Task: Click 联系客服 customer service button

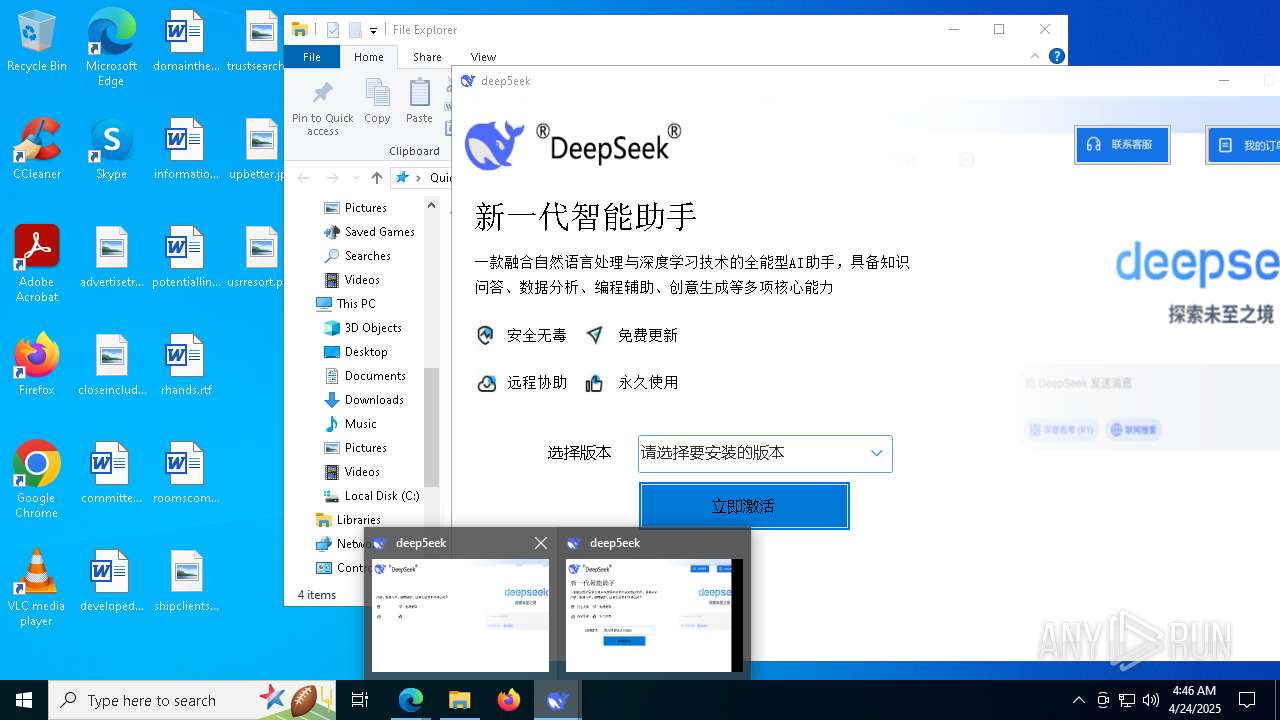Action: pos(1122,145)
